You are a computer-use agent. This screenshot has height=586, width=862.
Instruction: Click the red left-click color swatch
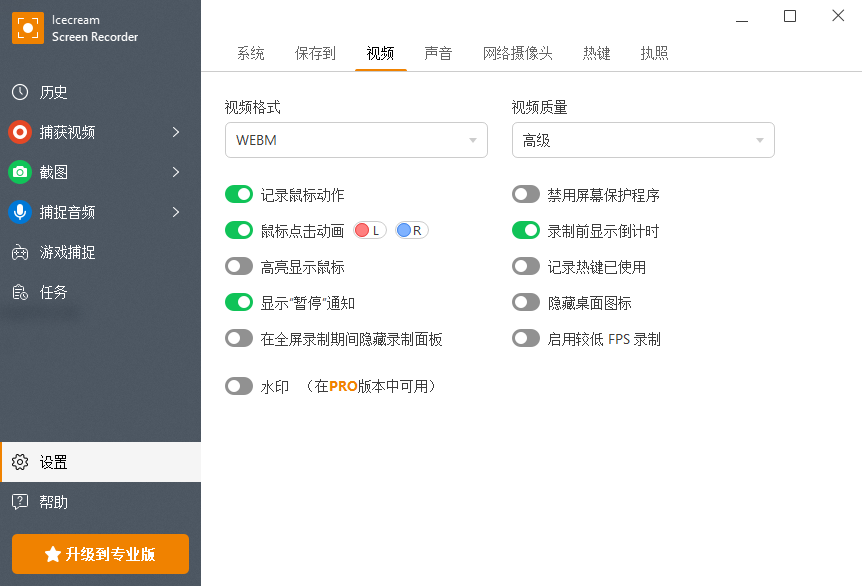[363, 231]
